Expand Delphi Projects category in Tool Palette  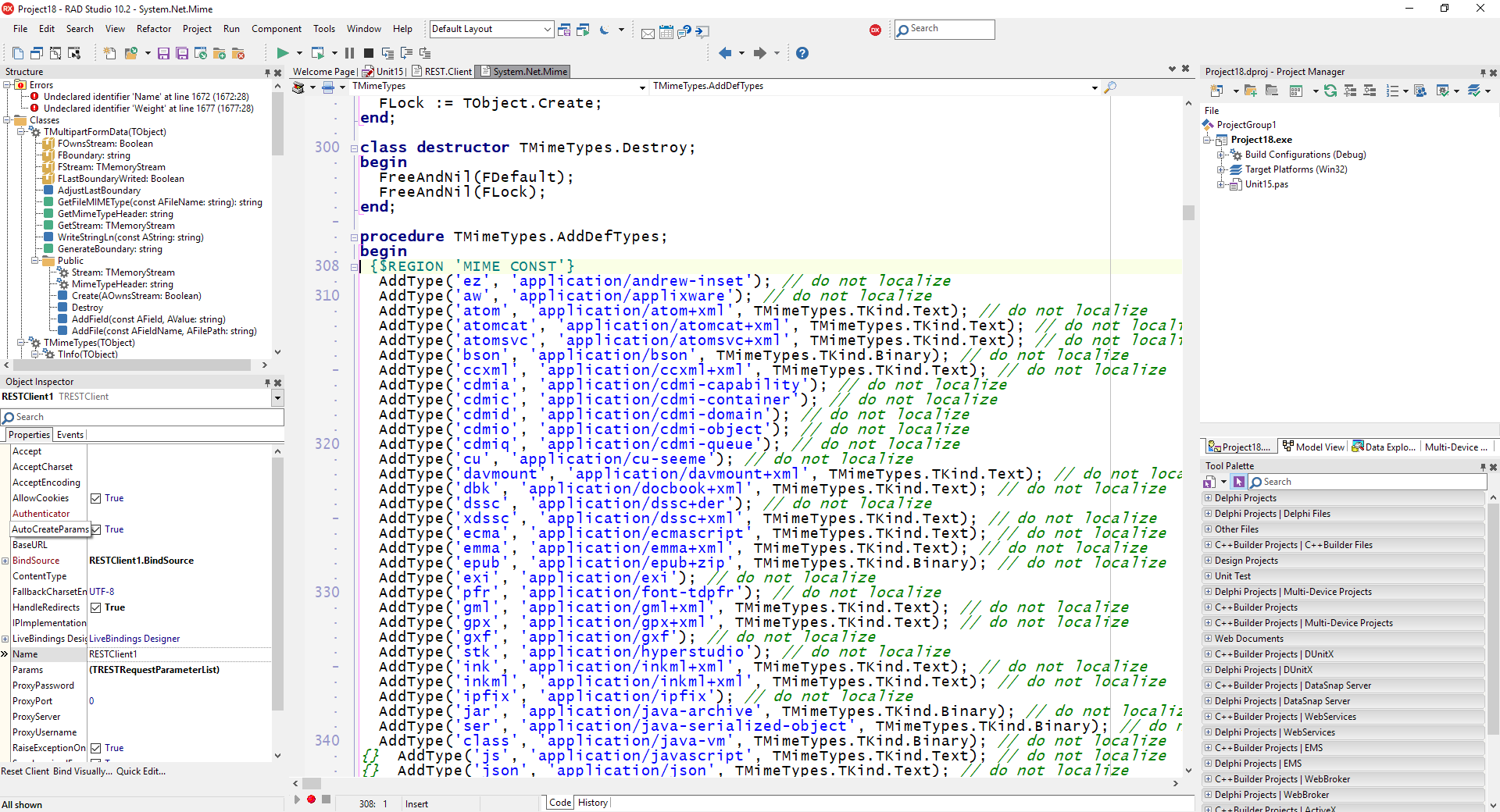click(x=1208, y=498)
